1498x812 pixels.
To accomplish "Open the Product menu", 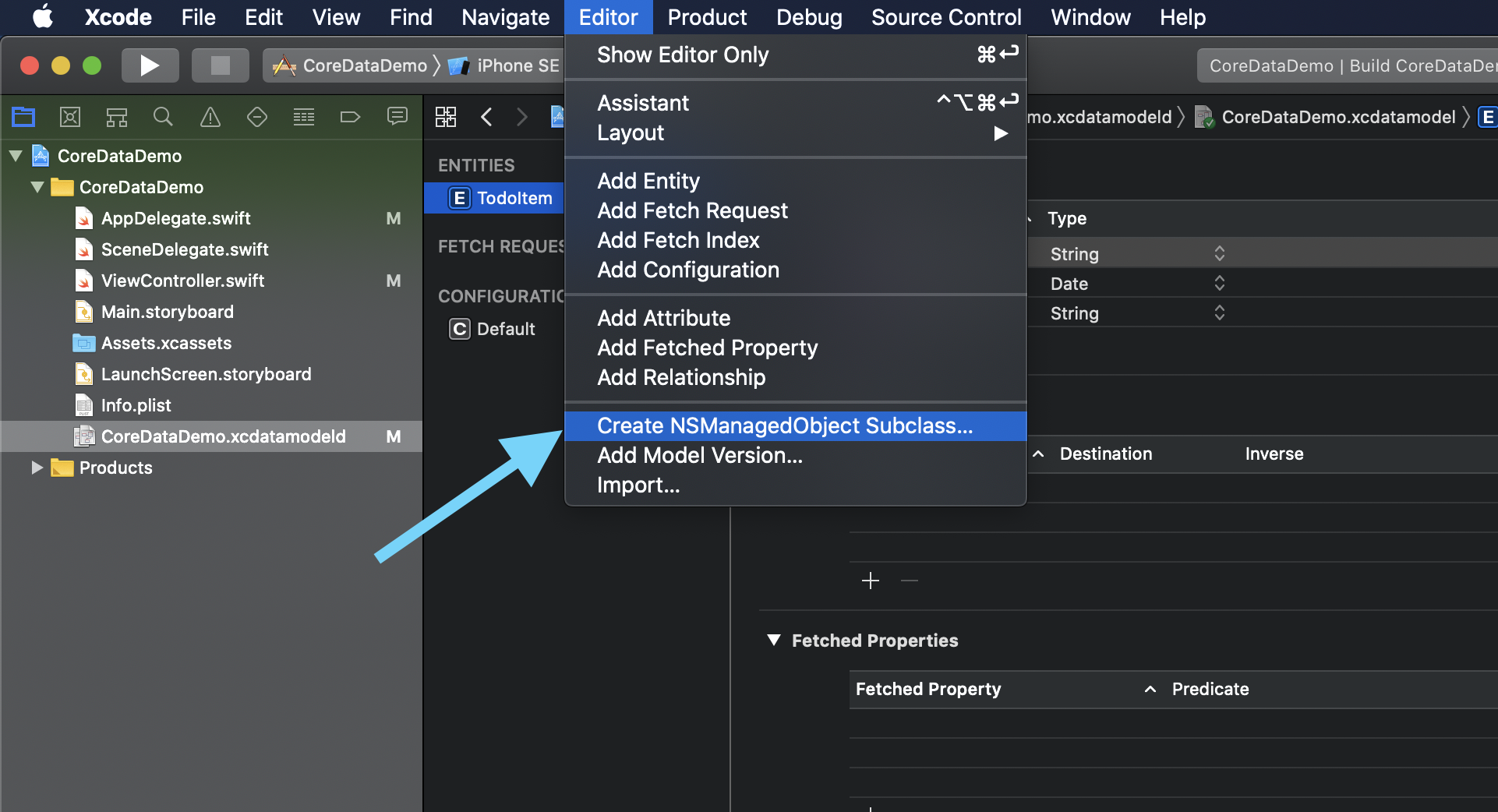I will 707,17.
